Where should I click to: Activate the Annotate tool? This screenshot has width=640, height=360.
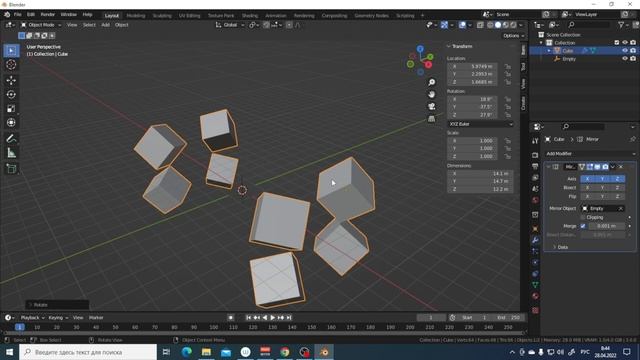pyautogui.click(x=11, y=138)
